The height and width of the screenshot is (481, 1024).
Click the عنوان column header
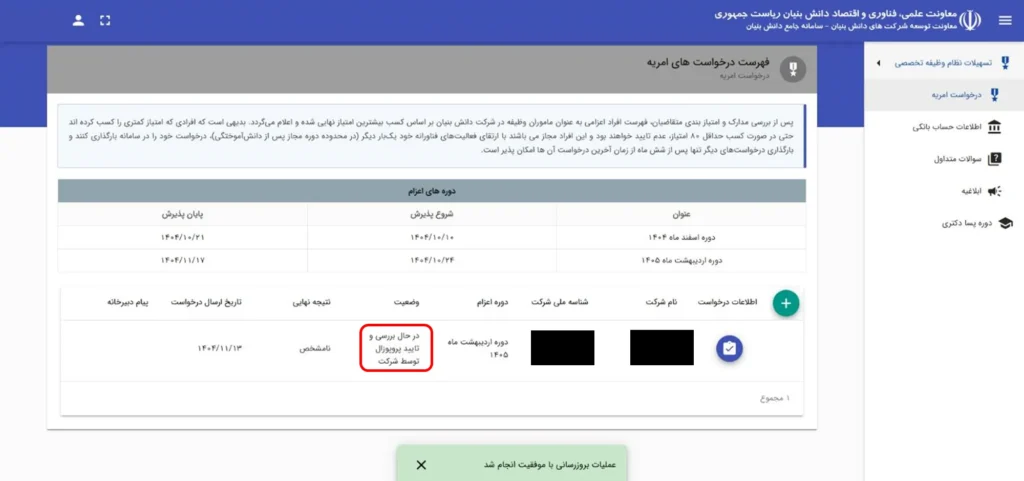coord(681,214)
